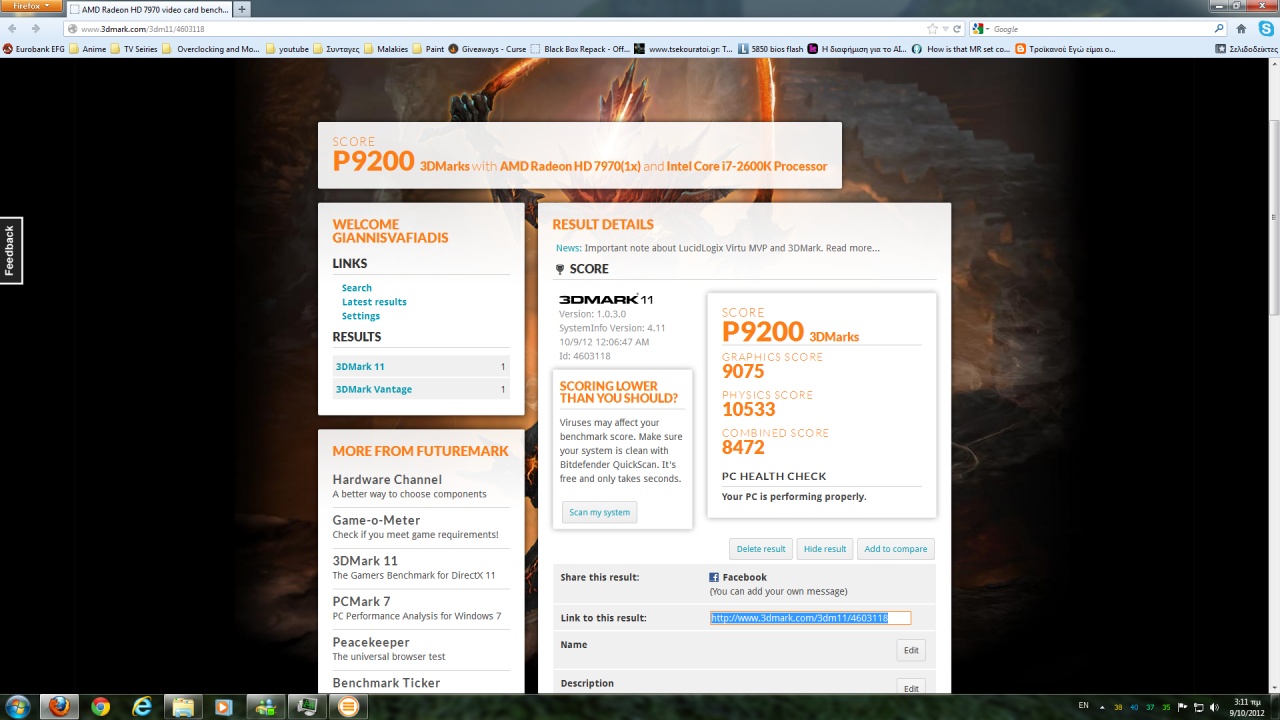This screenshot has width=1280, height=720.
Task: Open Latest results link
Action: pos(374,302)
